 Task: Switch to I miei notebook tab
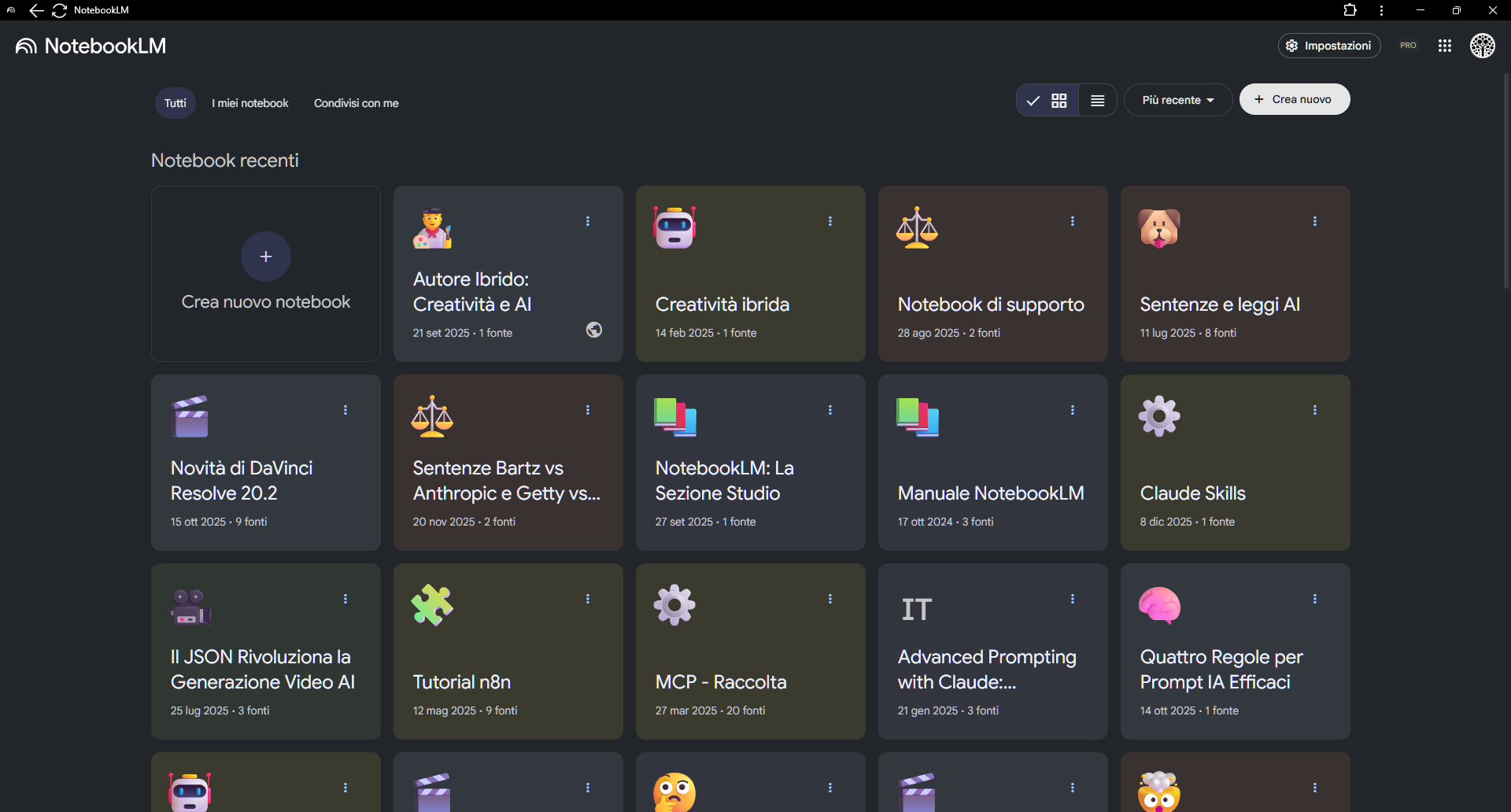[249, 103]
